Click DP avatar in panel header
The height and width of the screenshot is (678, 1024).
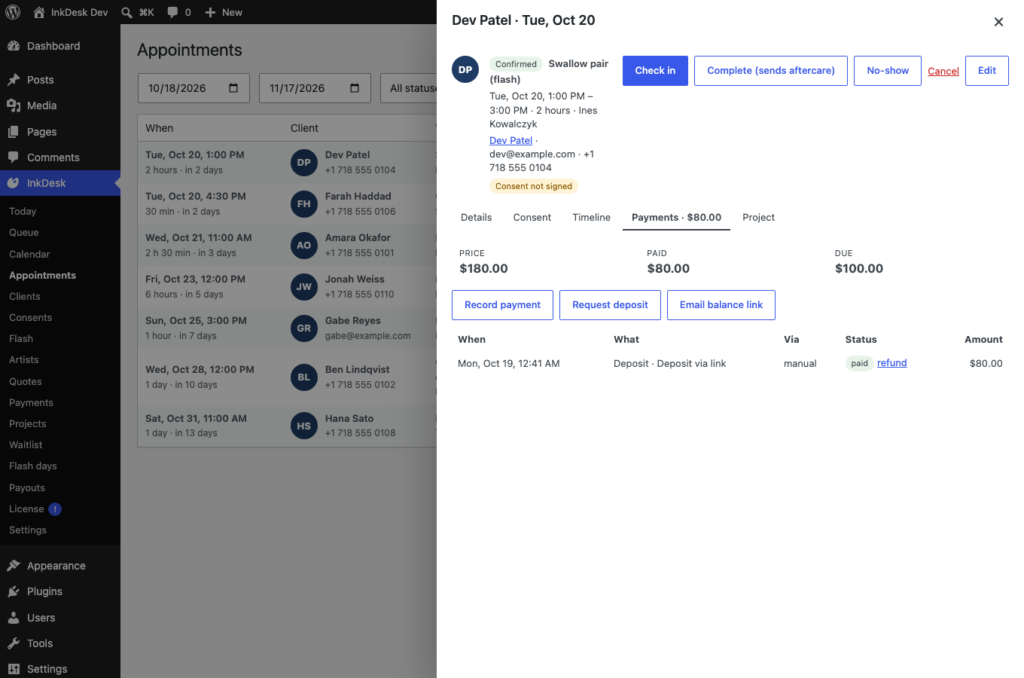(465, 69)
